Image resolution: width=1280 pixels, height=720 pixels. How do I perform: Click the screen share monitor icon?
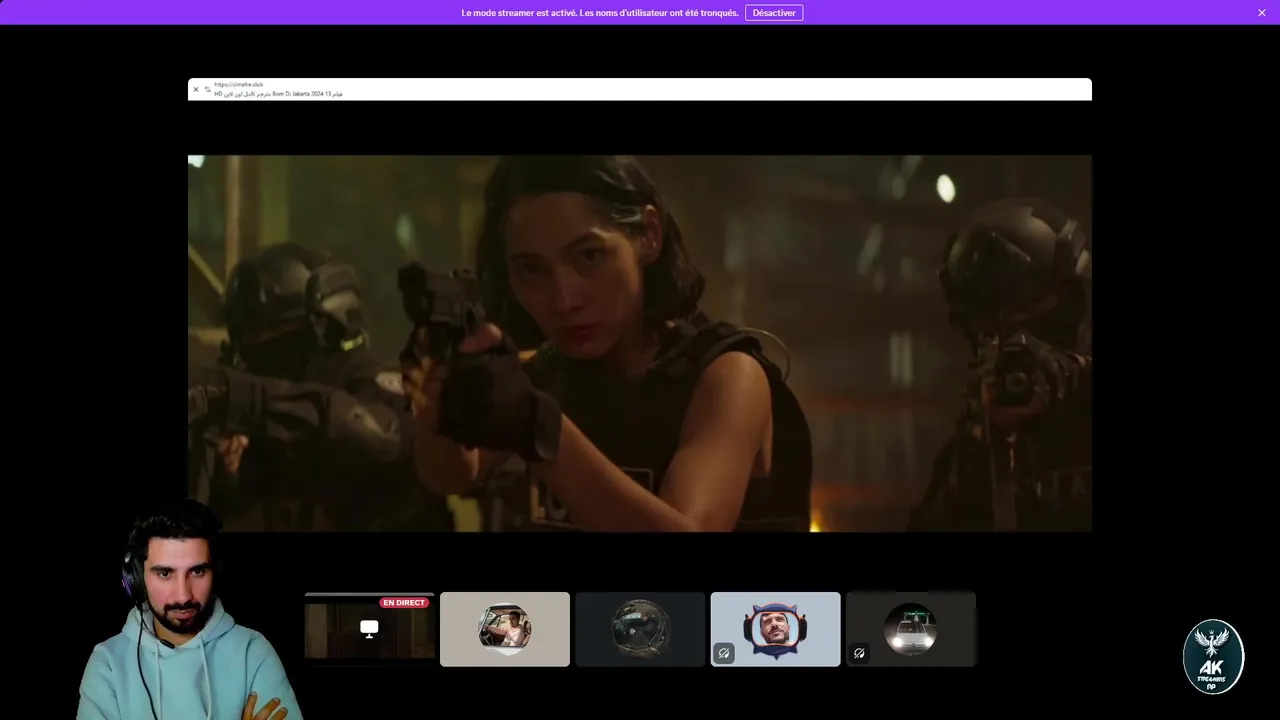coord(369,628)
